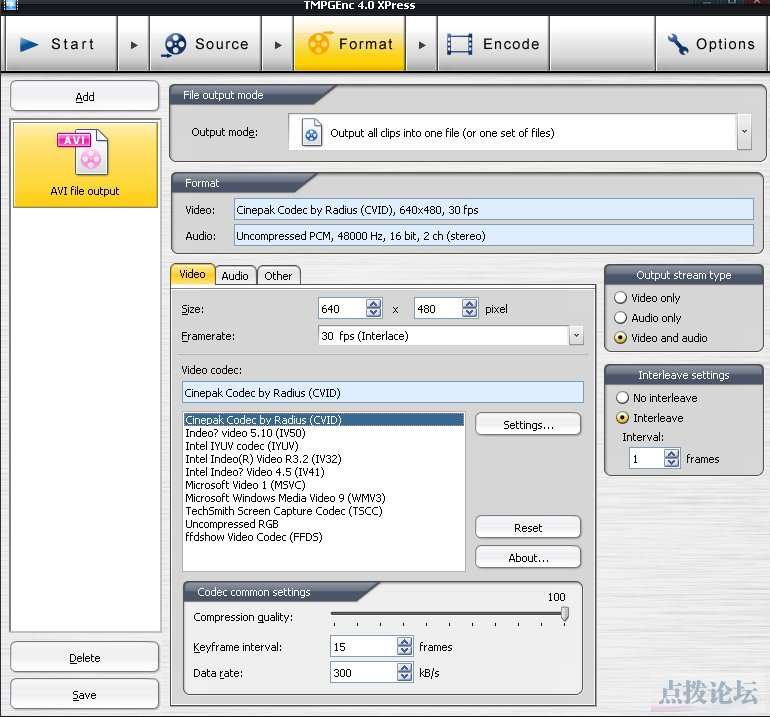Select Video and audio stream type
Screen dimensions: 770x717
(x=621, y=338)
